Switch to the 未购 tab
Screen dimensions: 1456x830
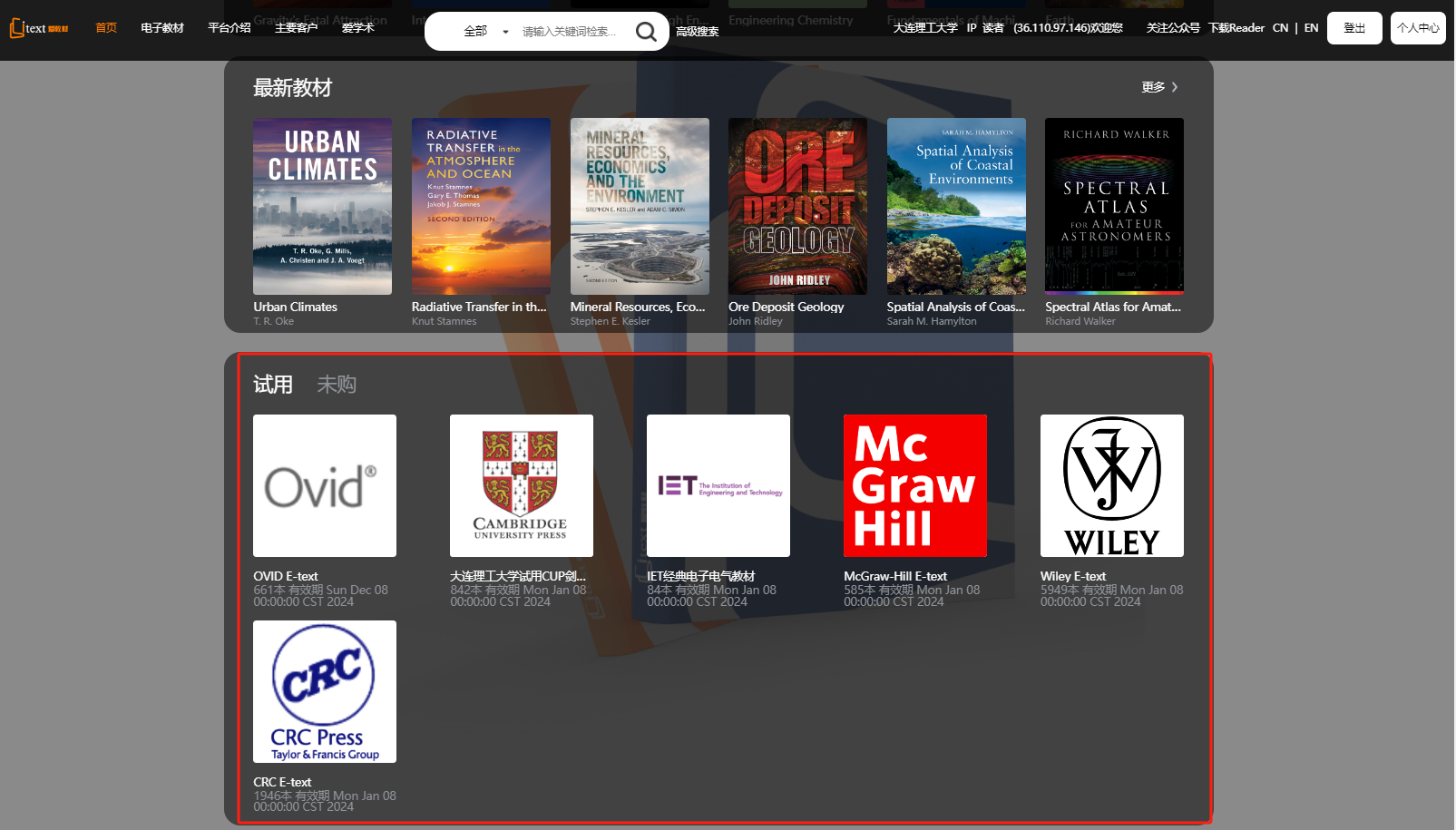tap(336, 385)
